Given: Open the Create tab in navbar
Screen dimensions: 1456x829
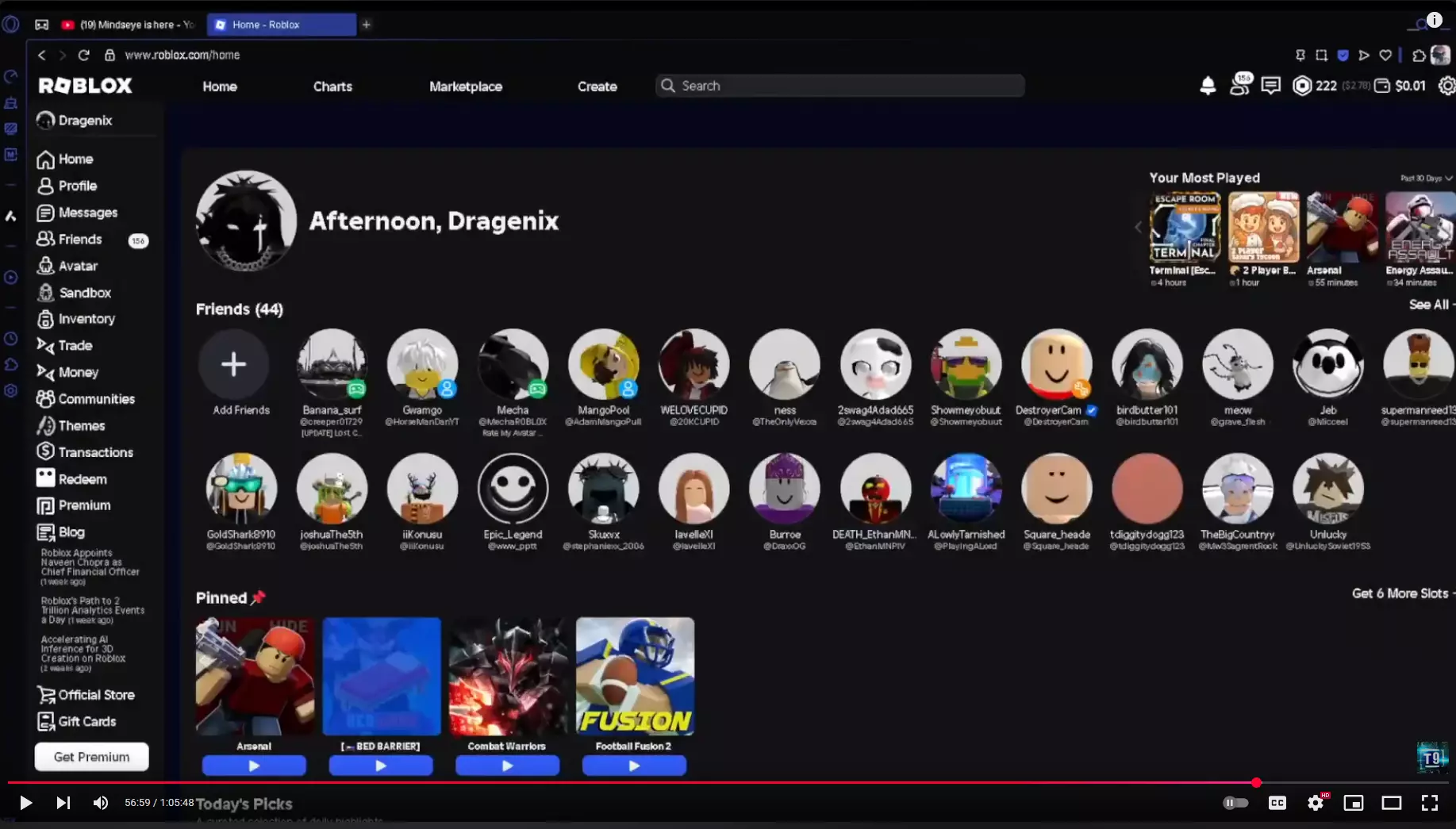Looking at the screenshot, I should tap(597, 86).
